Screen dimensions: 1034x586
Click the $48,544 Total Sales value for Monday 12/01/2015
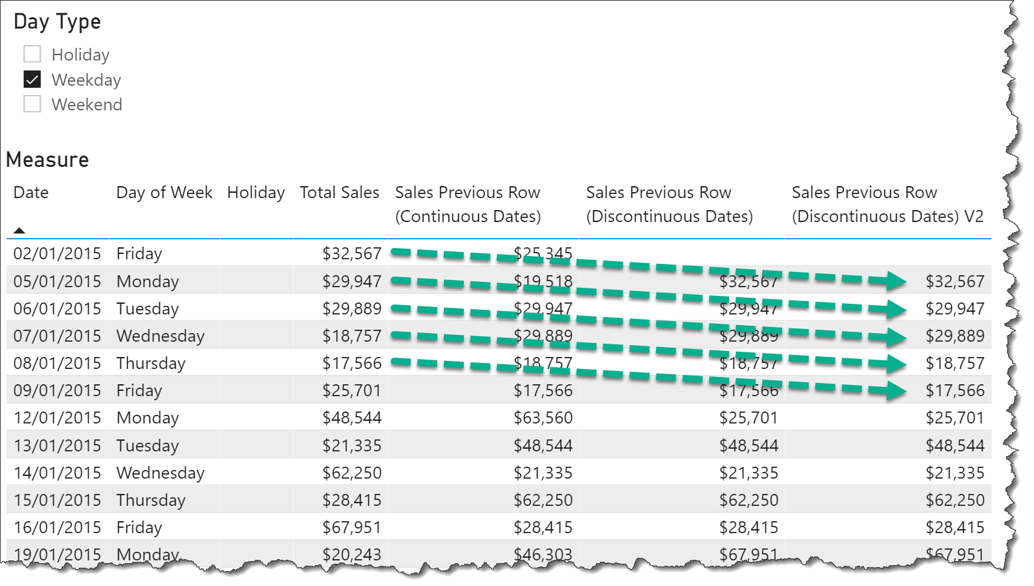352,417
